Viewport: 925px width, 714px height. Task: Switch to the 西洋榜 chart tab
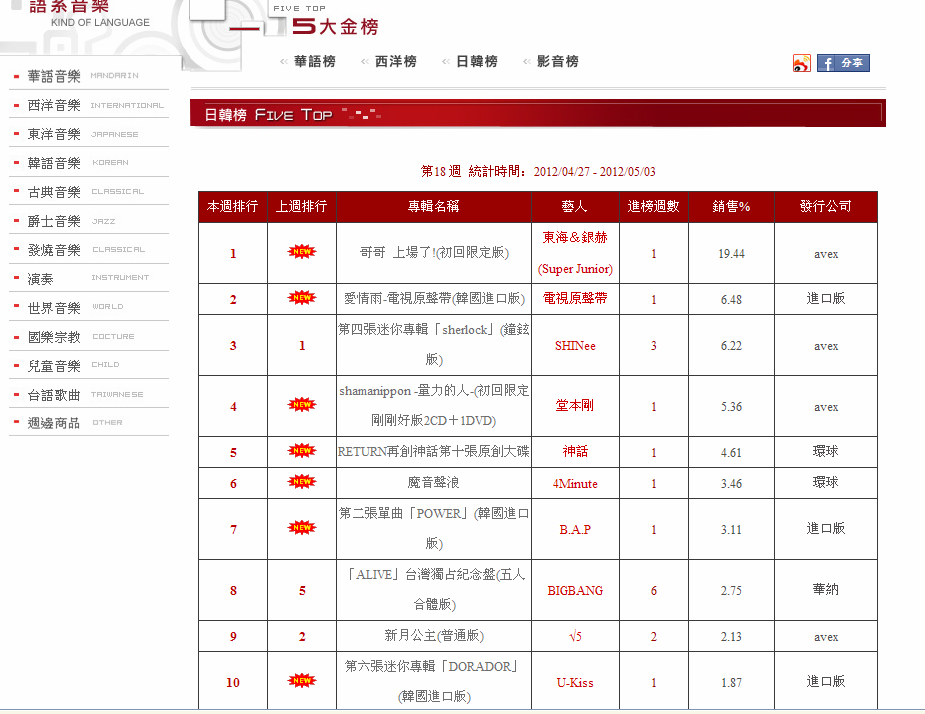coord(395,62)
